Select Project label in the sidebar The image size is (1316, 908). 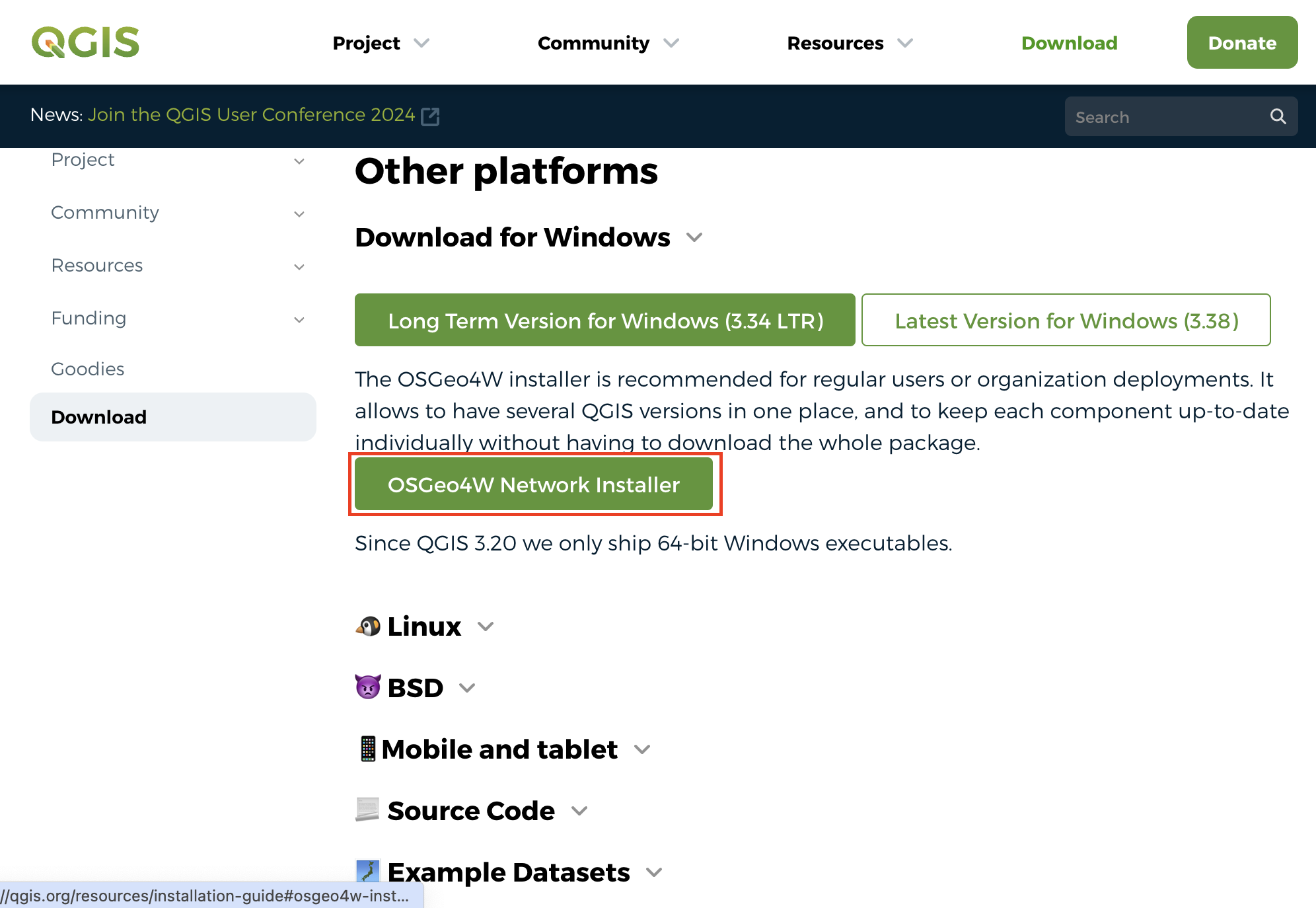click(x=83, y=159)
